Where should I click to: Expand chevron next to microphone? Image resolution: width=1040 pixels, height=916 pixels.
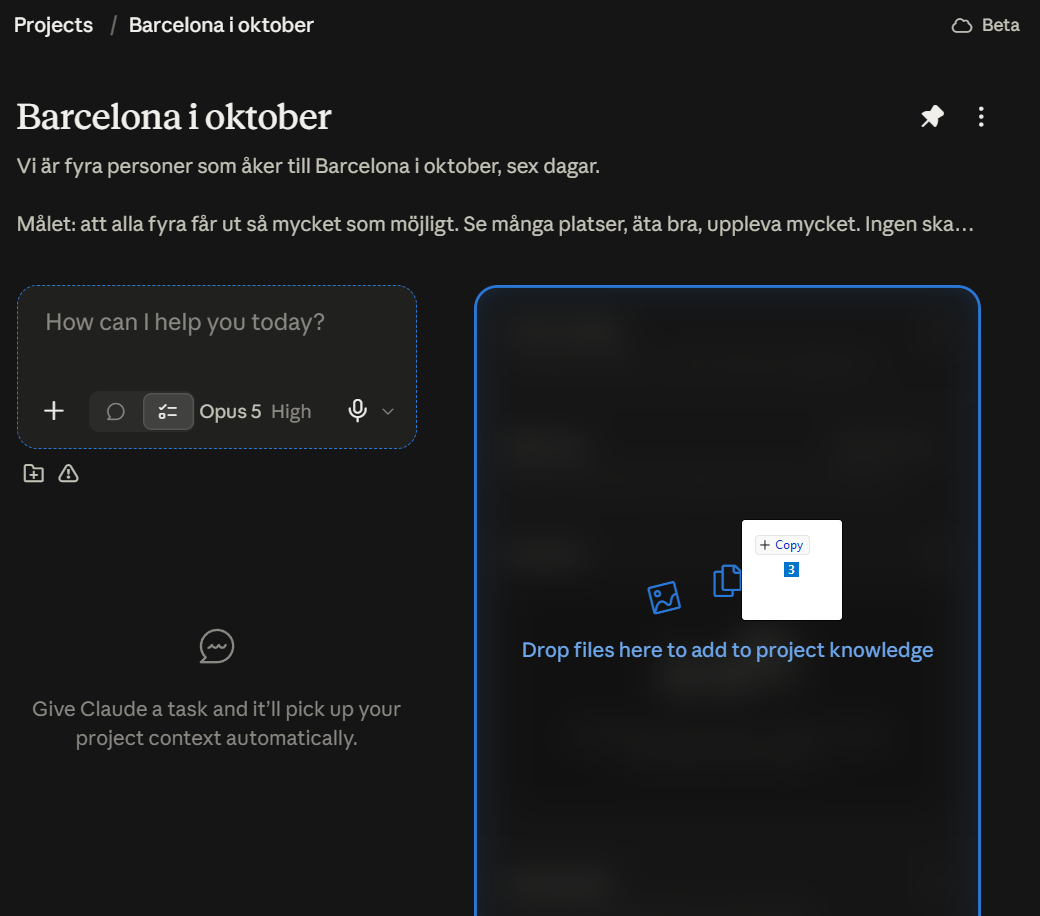coord(388,412)
